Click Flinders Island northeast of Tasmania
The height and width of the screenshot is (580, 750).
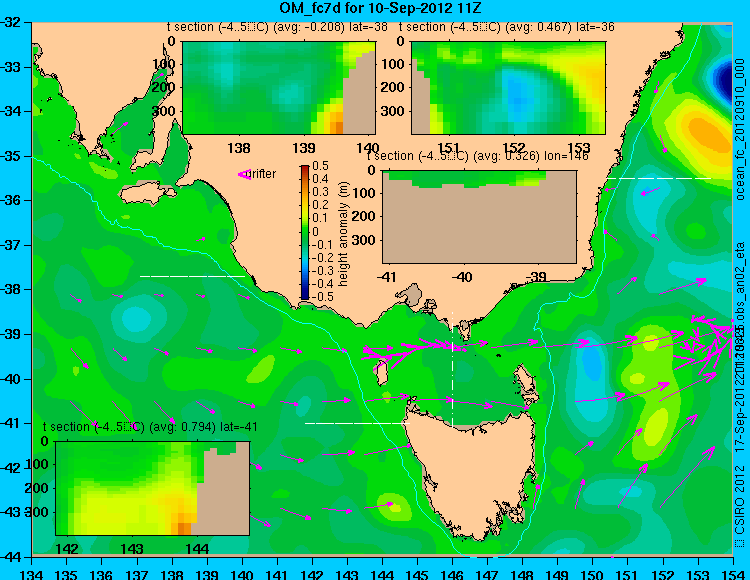click(524, 379)
